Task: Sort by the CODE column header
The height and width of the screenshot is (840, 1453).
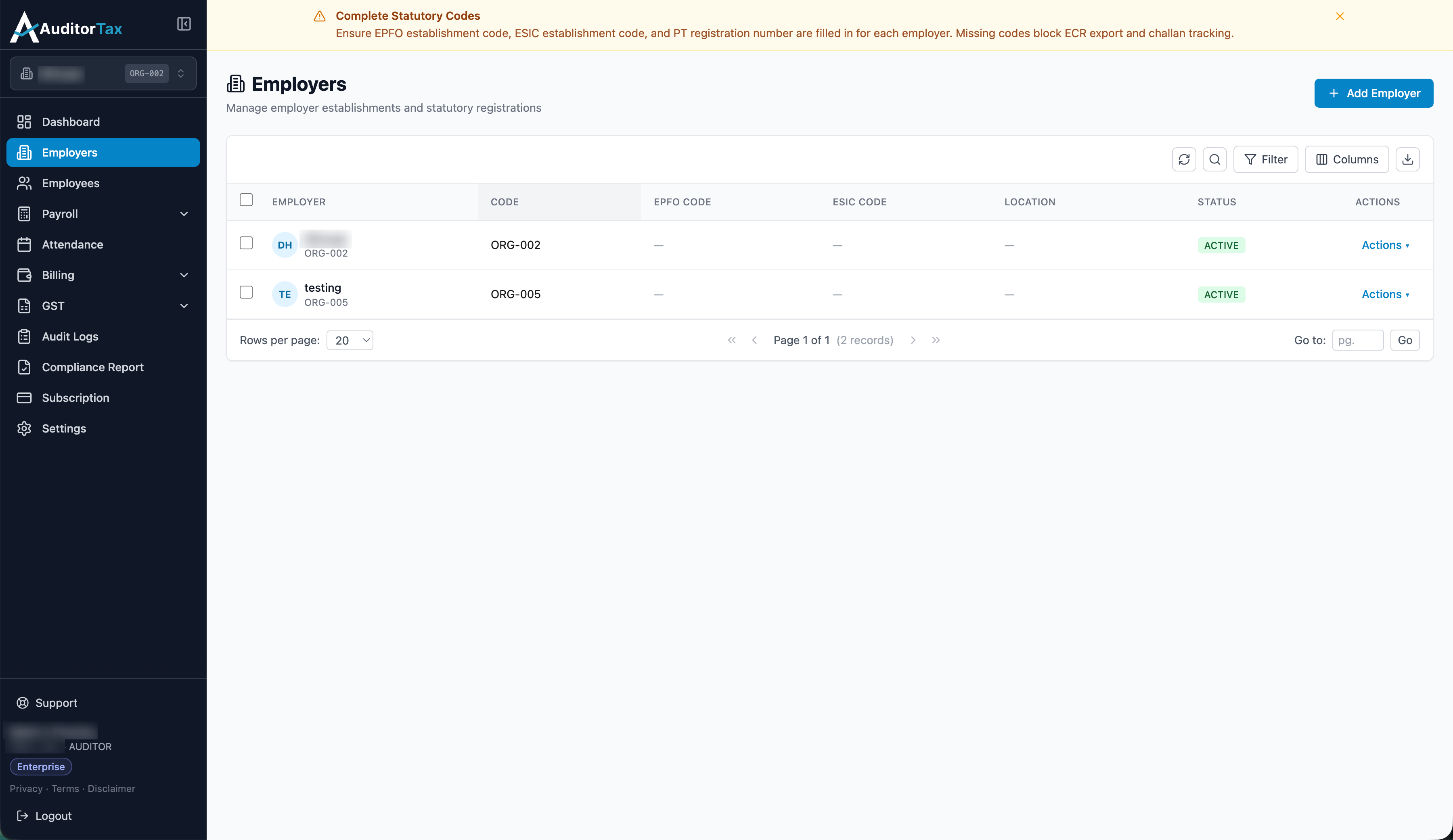Action: click(505, 202)
